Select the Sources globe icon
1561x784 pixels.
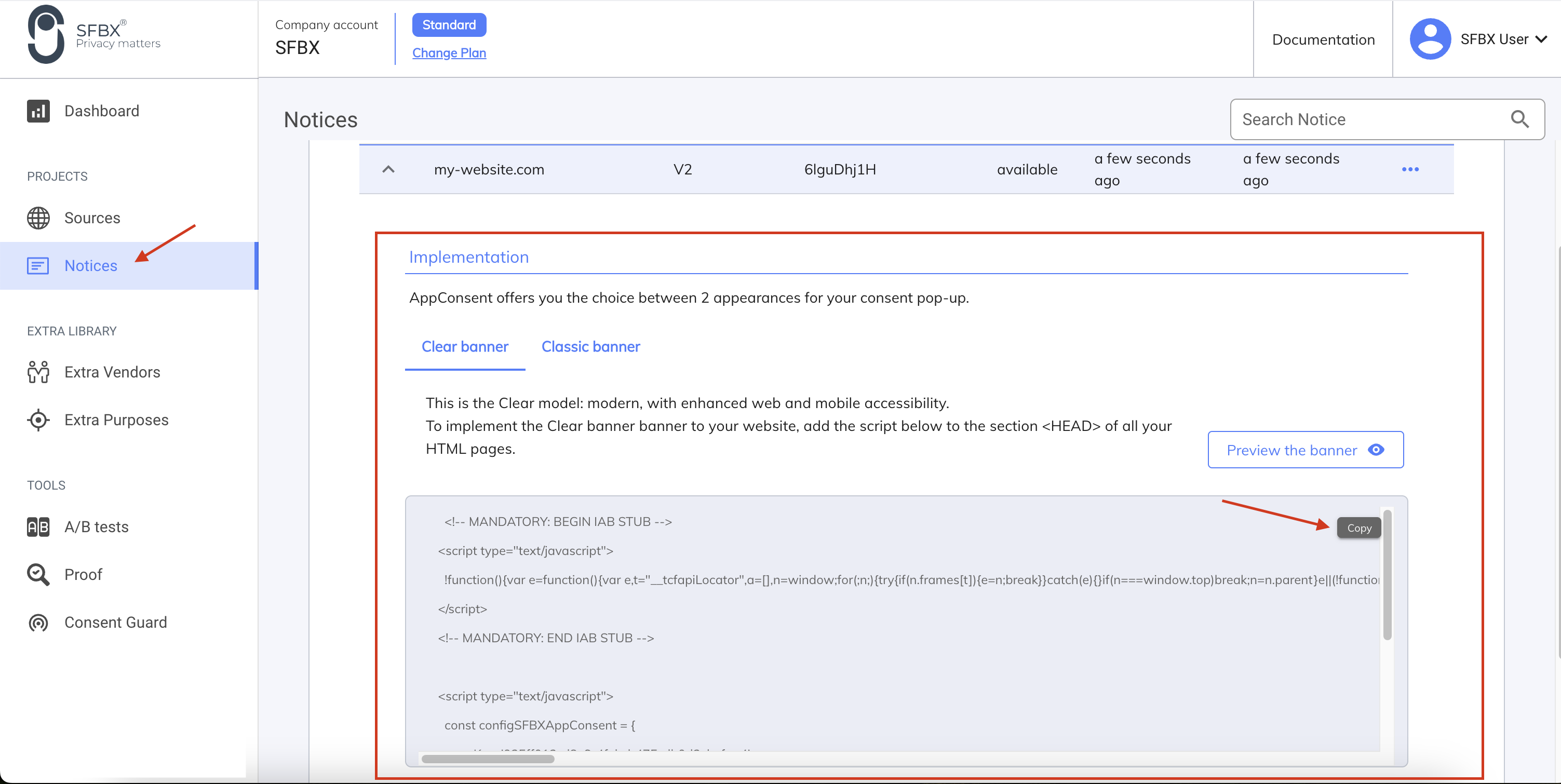coord(38,218)
